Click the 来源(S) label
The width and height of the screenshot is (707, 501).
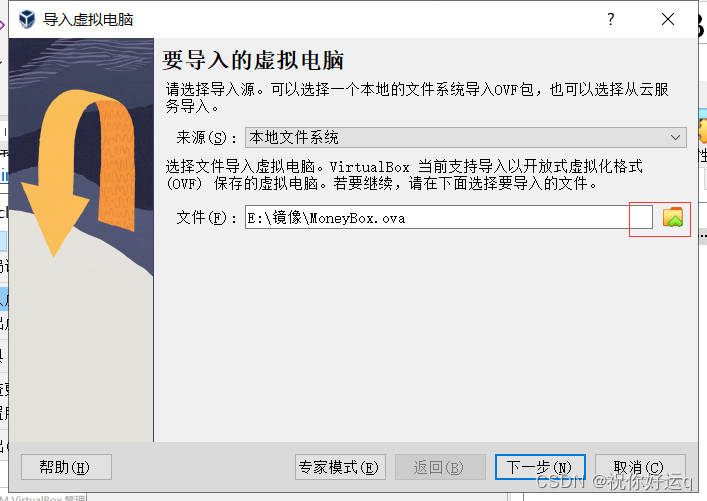pos(207,138)
